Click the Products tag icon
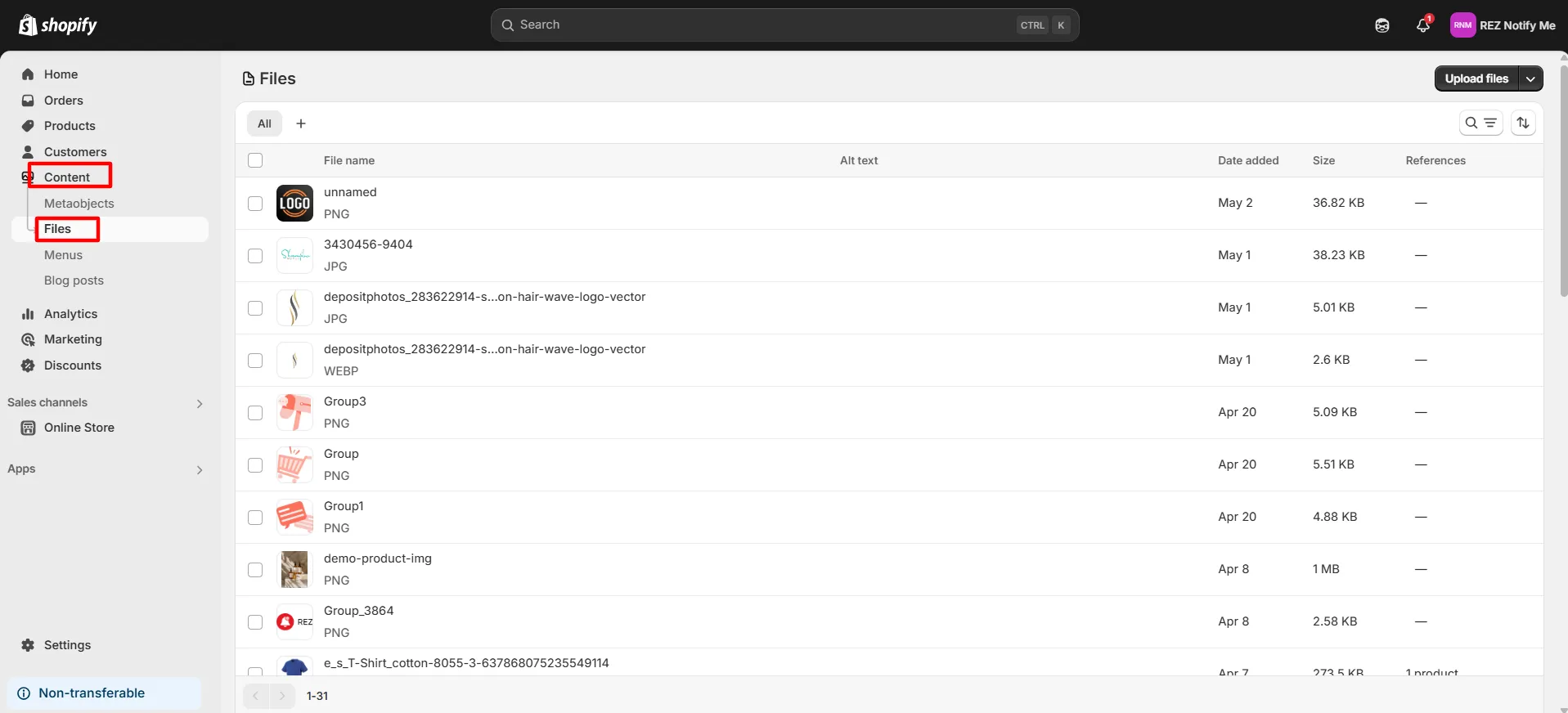The image size is (1568, 713). 28,126
